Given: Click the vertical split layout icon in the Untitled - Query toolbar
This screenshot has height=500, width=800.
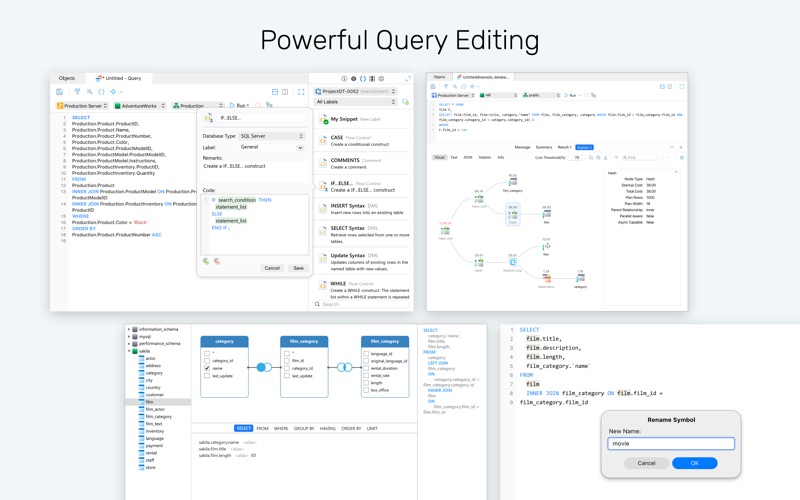Looking at the screenshot, I should [285, 92].
